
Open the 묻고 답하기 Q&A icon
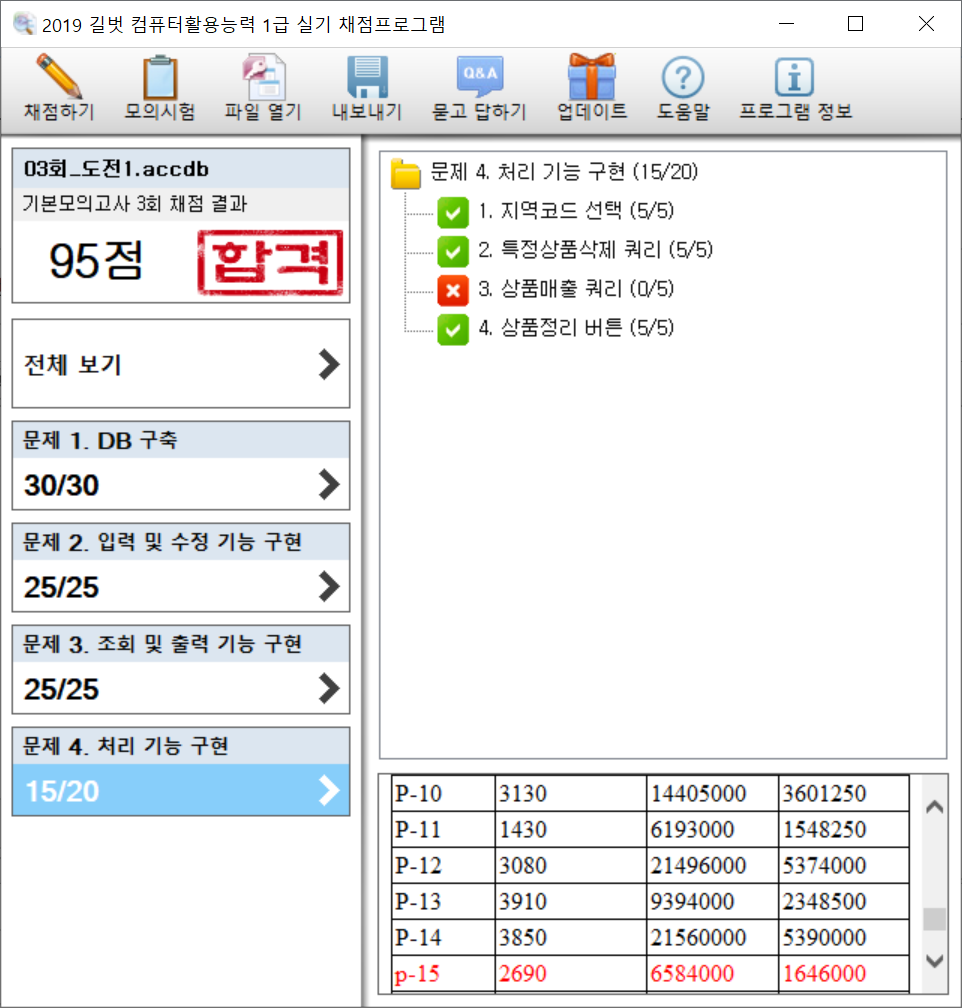pyautogui.click(x=479, y=77)
